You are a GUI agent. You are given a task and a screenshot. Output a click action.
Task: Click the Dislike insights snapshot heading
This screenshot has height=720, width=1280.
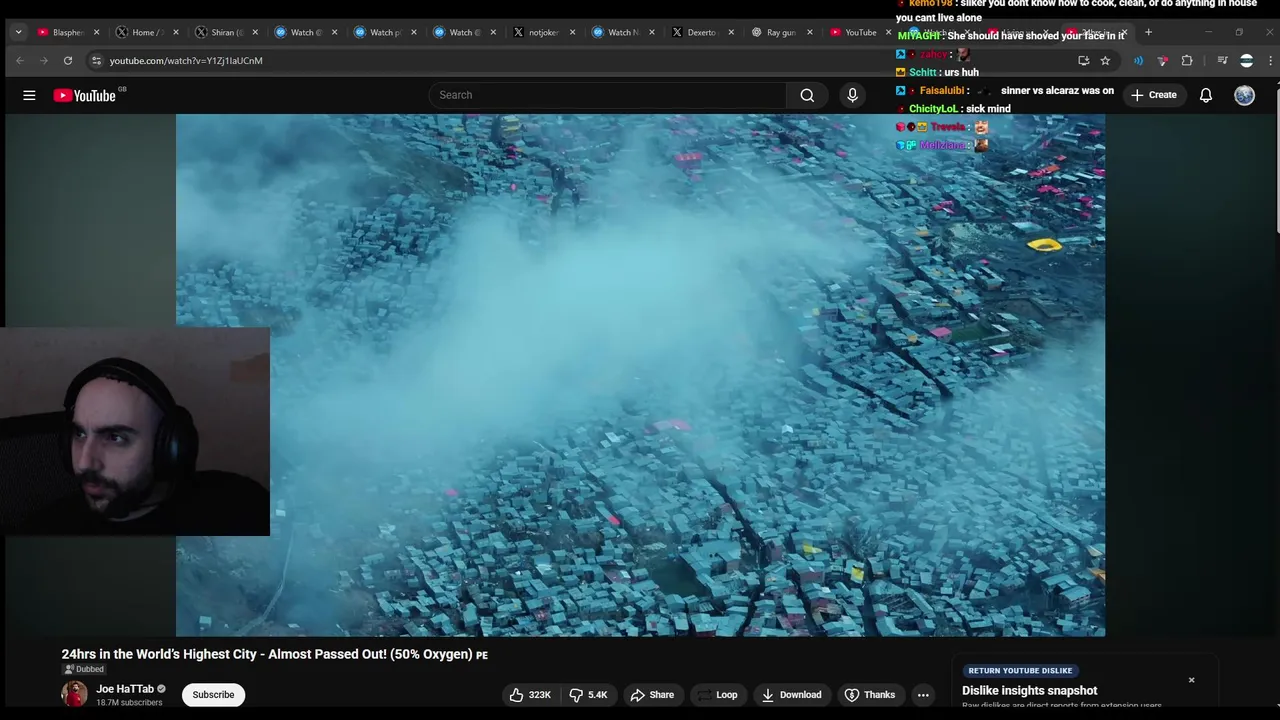pyautogui.click(x=1029, y=690)
